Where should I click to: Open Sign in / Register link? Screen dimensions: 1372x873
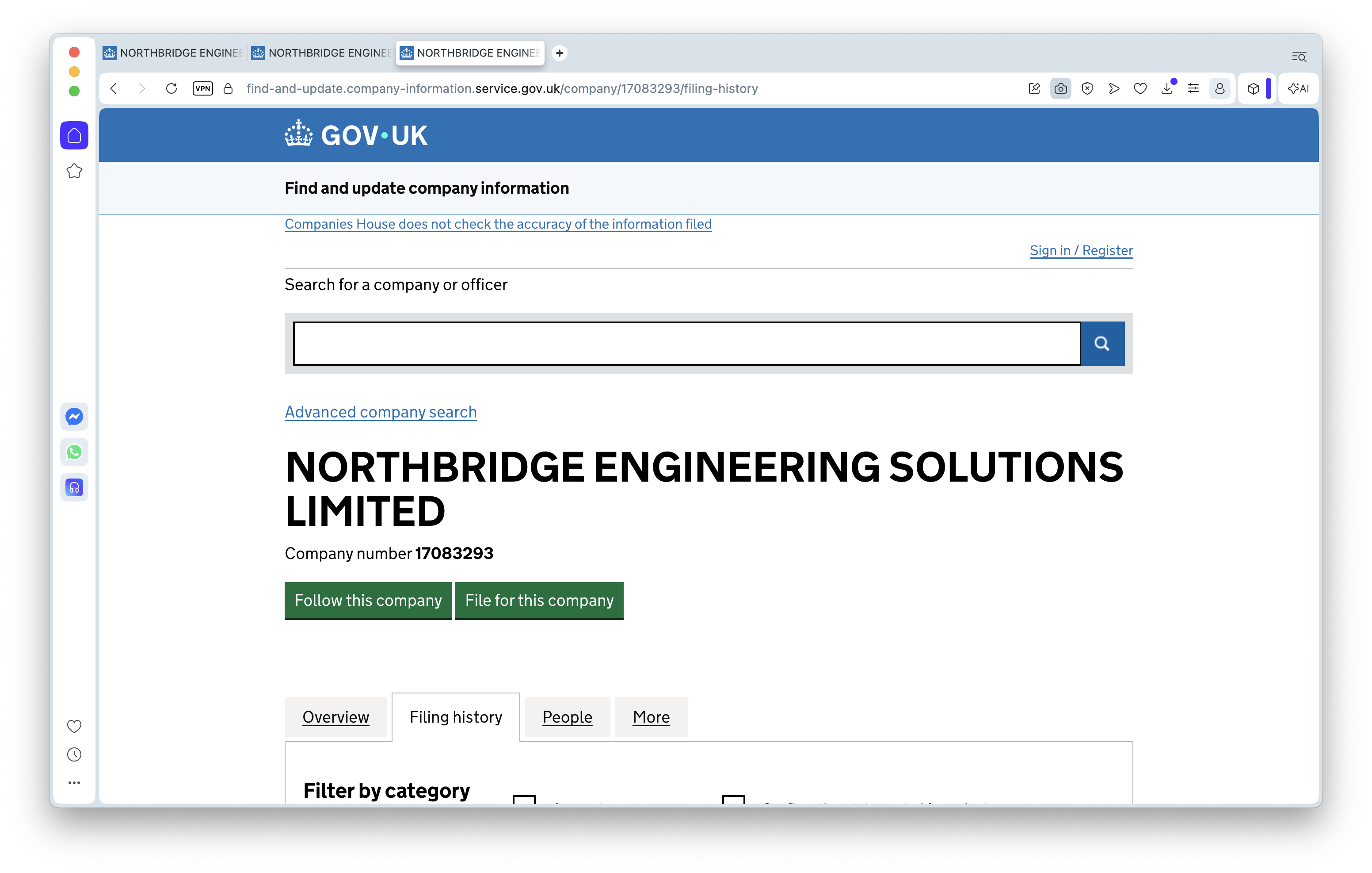point(1081,250)
